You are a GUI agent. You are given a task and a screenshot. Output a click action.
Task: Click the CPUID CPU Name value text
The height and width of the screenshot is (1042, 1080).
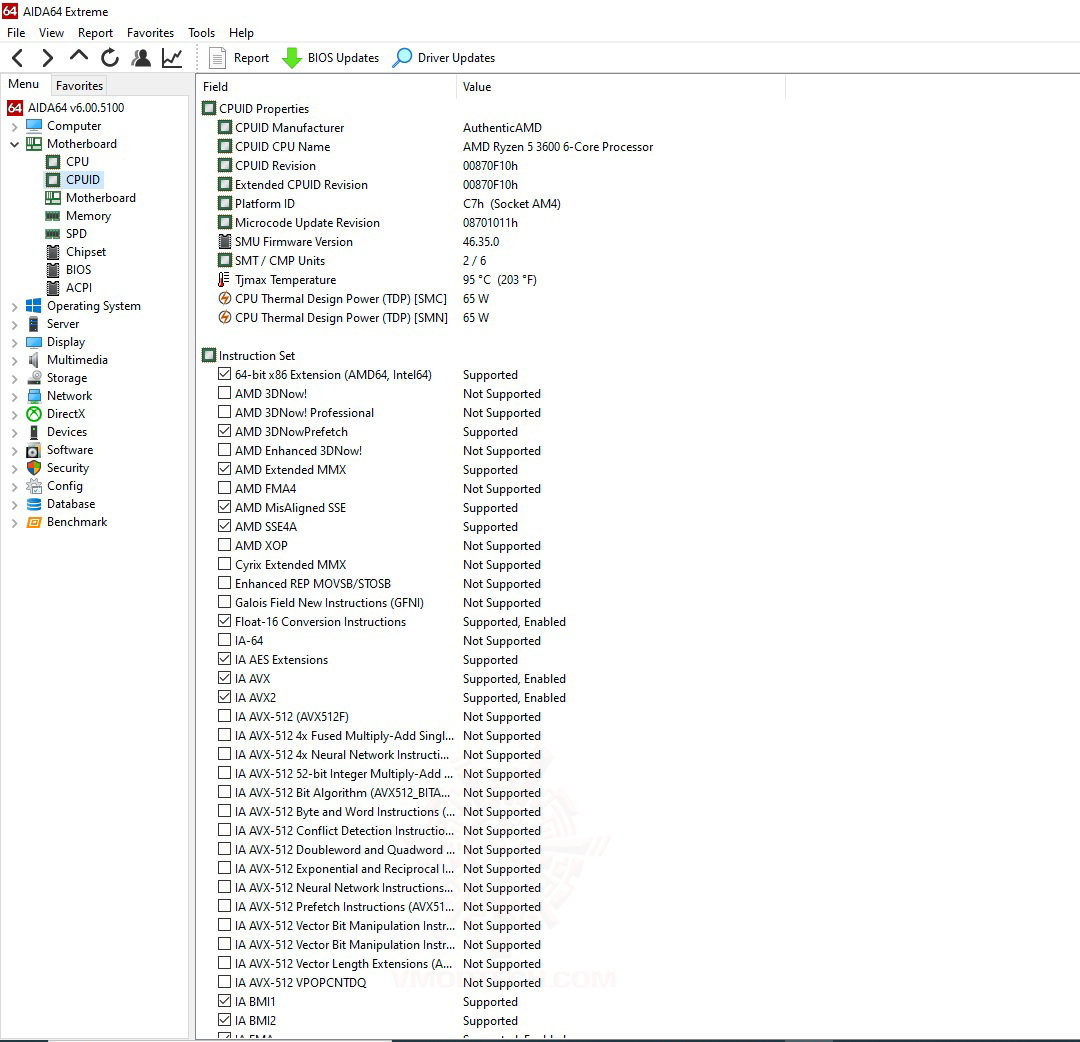pyautogui.click(x=558, y=147)
